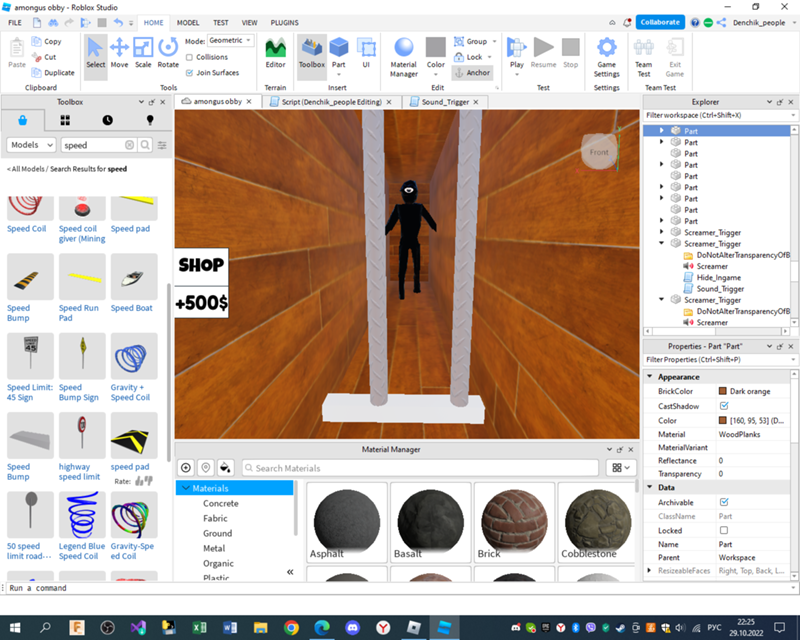
Task: Collapse the Appearance properties section
Action: tap(651, 377)
